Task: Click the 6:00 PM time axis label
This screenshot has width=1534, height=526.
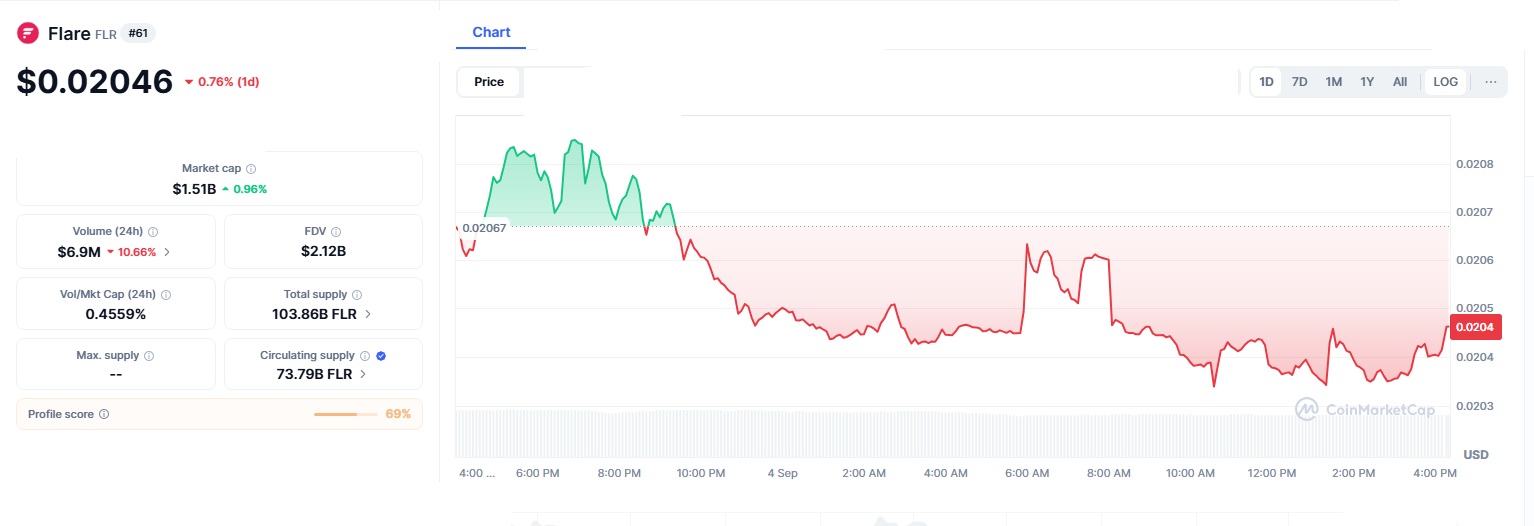Action: point(537,473)
